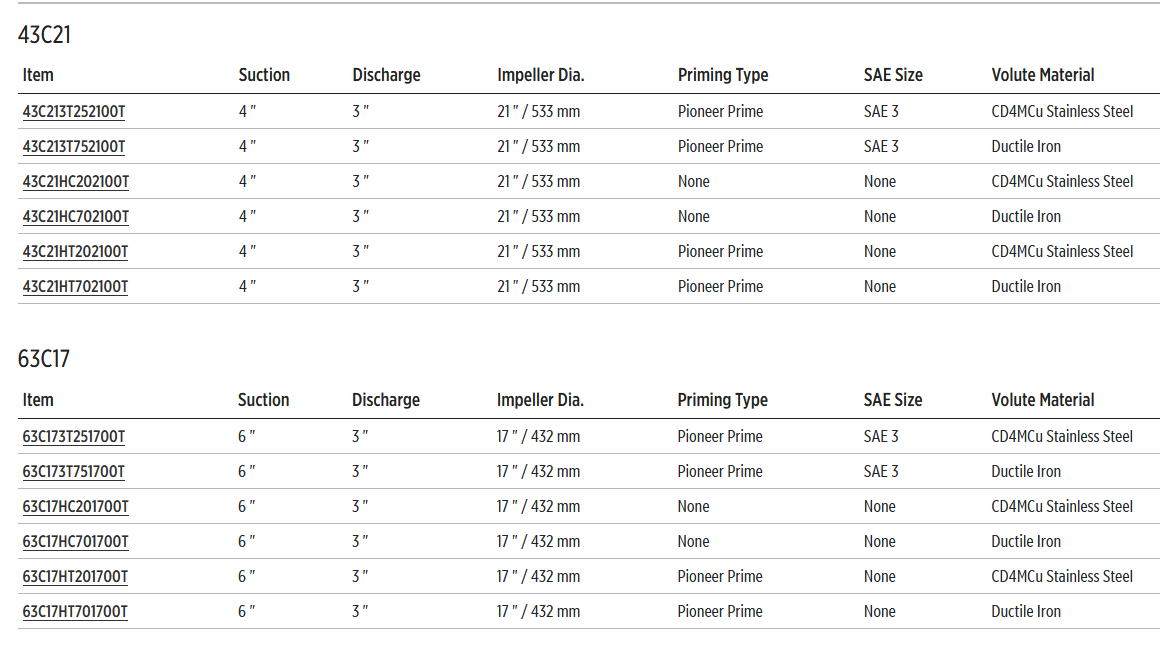Open item link 63C17HT201700T
The image size is (1160, 656).
tap(75, 577)
